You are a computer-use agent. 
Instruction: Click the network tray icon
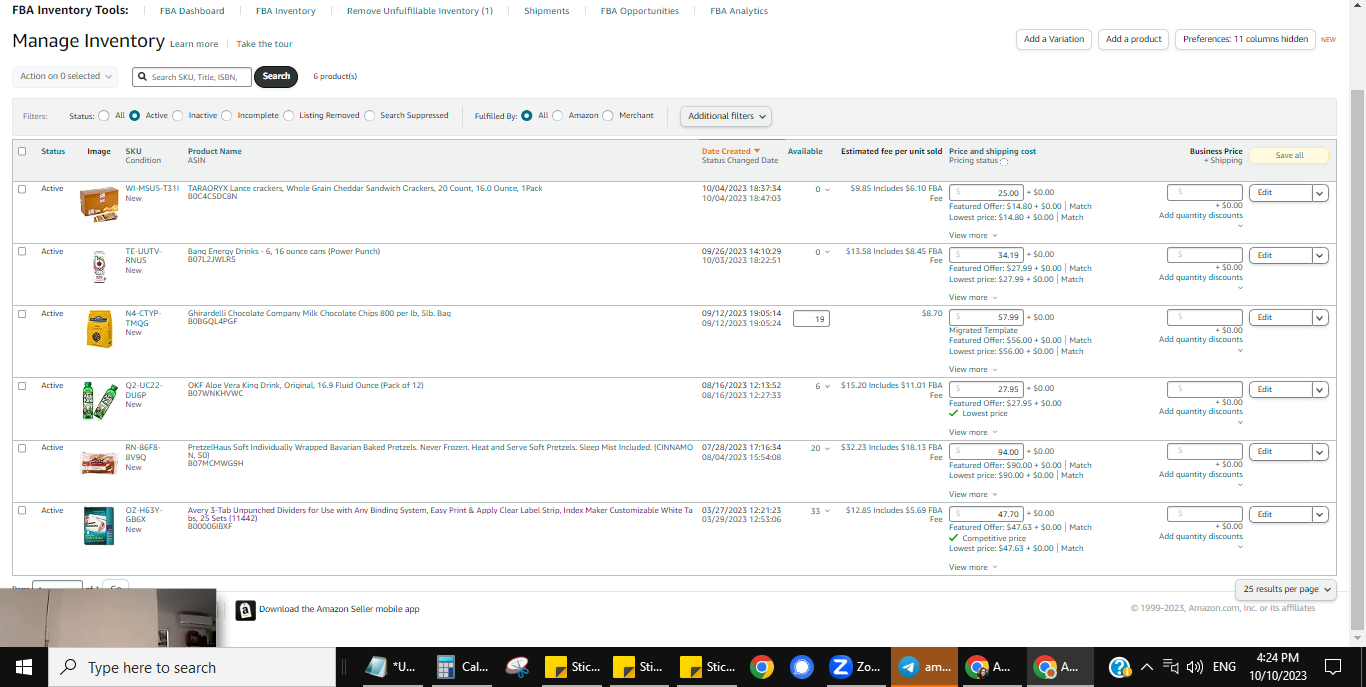[x=1170, y=667]
